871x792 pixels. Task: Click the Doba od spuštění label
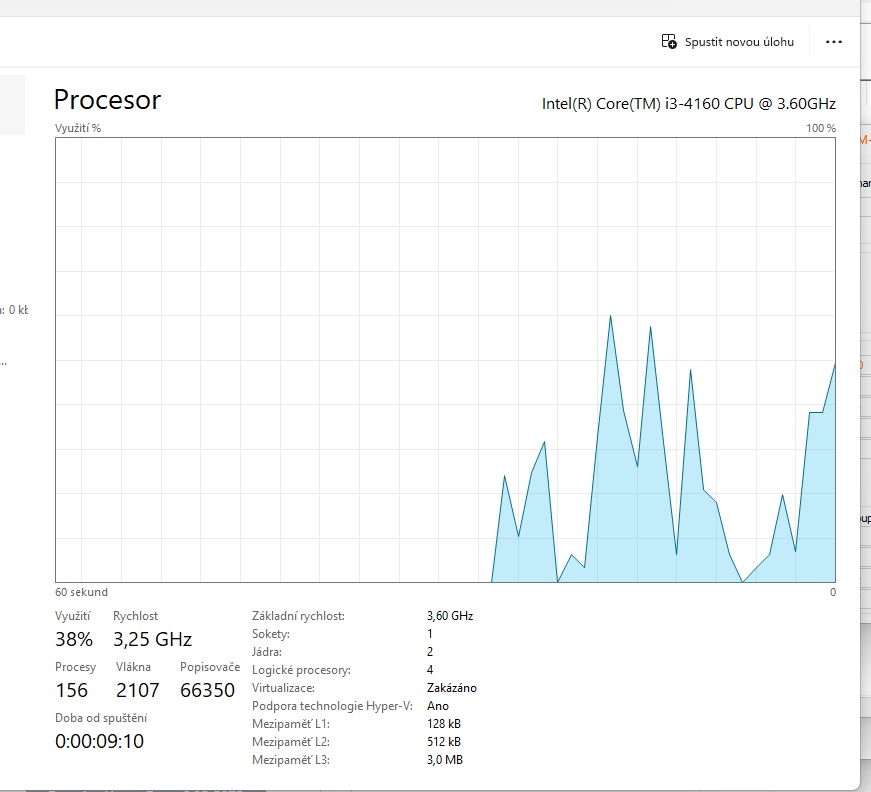pos(101,718)
